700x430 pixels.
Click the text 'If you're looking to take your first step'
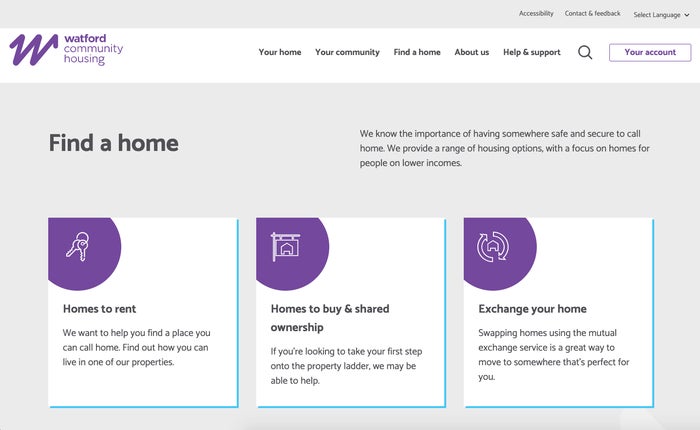point(346,351)
